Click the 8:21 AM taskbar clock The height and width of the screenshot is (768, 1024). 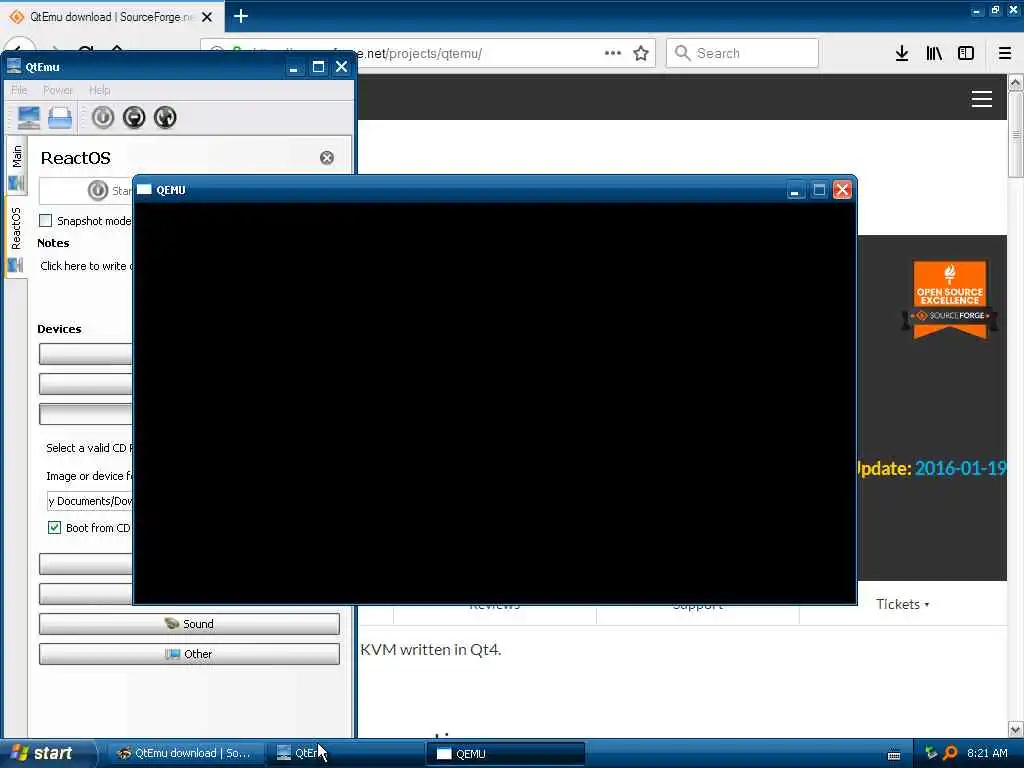point(987,754)
